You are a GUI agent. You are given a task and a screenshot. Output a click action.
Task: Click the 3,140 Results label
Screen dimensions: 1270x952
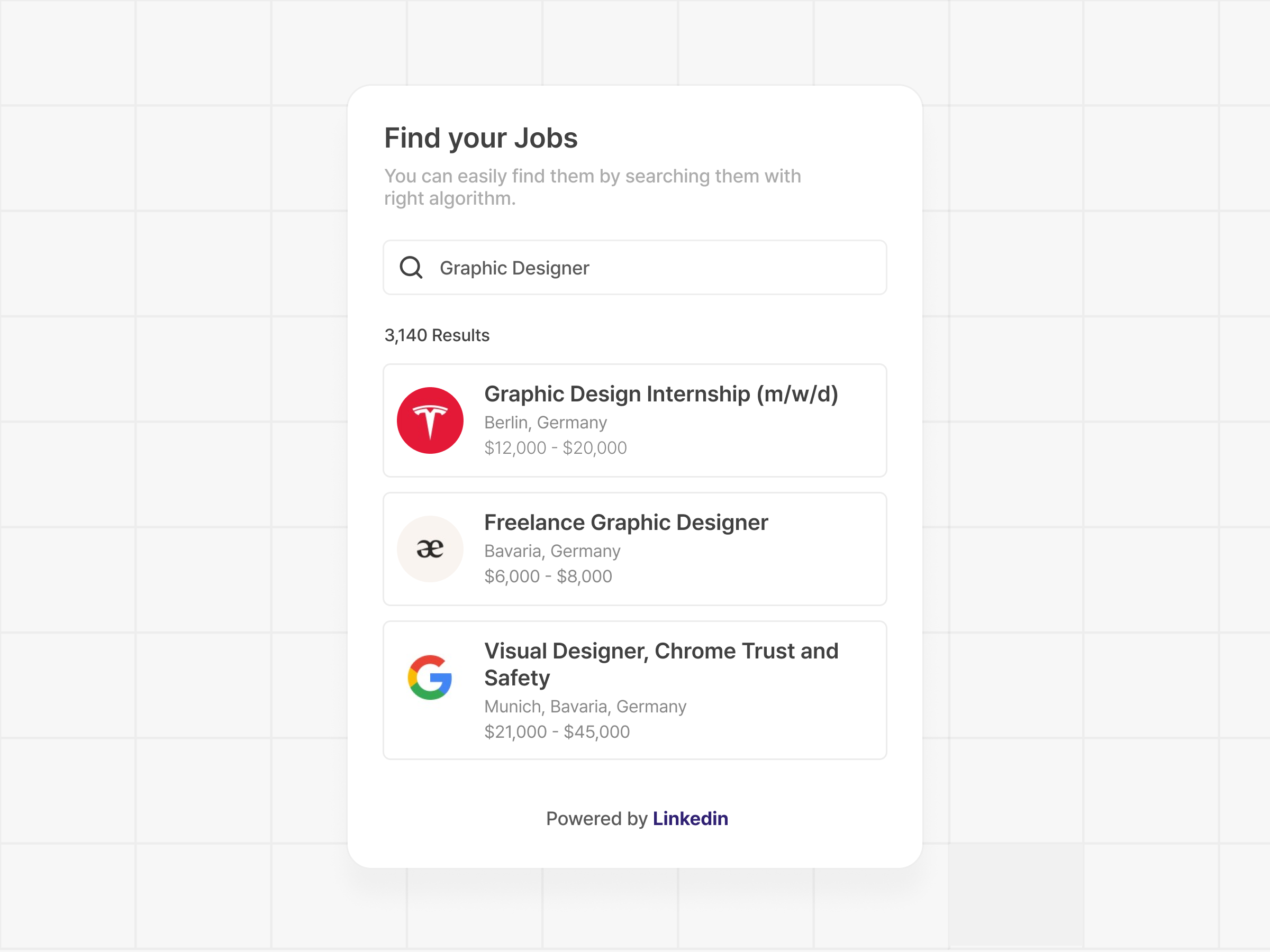[437, 335]
